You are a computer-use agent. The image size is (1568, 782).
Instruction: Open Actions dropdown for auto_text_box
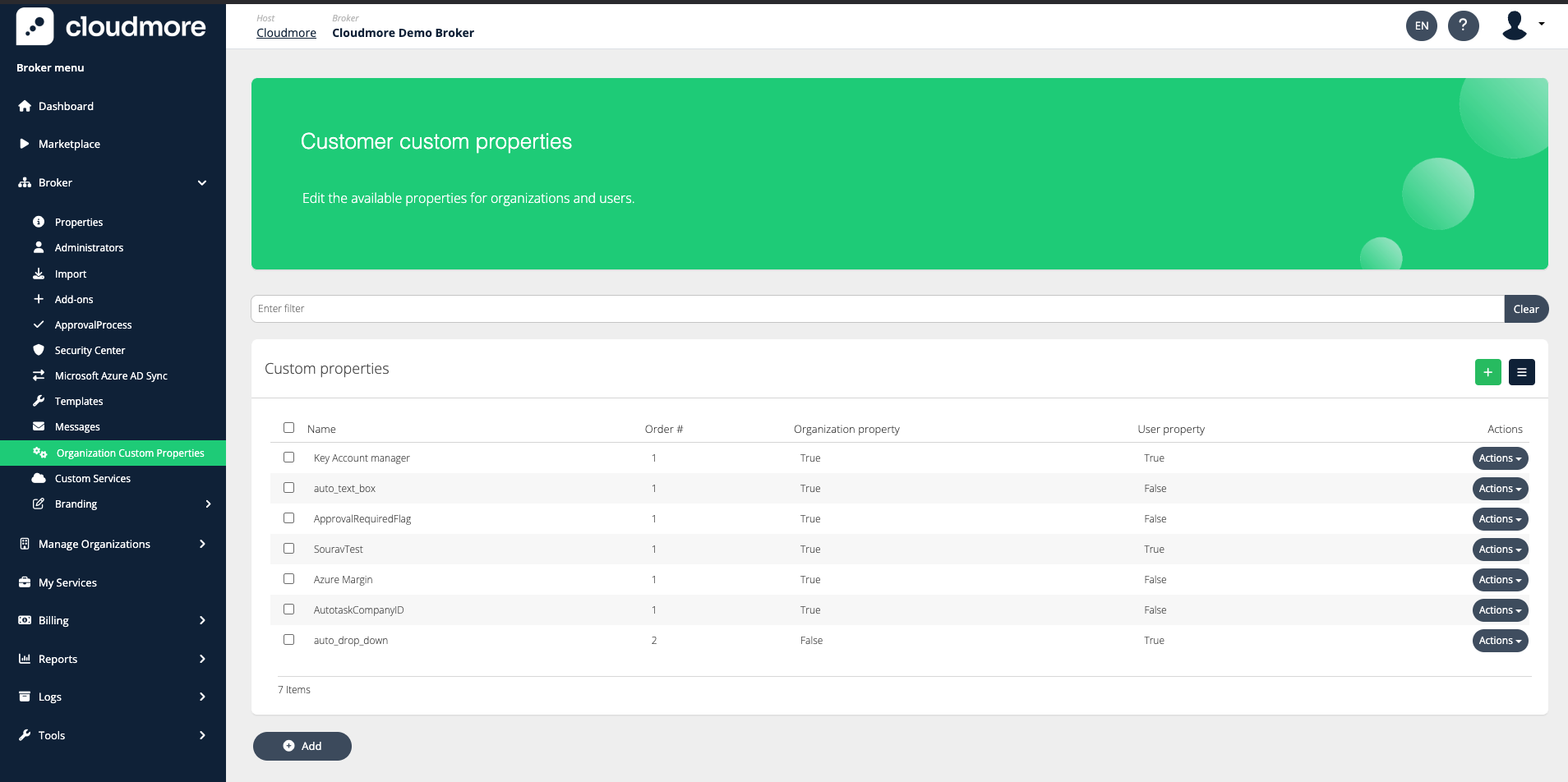click(x=1500, y=489)
